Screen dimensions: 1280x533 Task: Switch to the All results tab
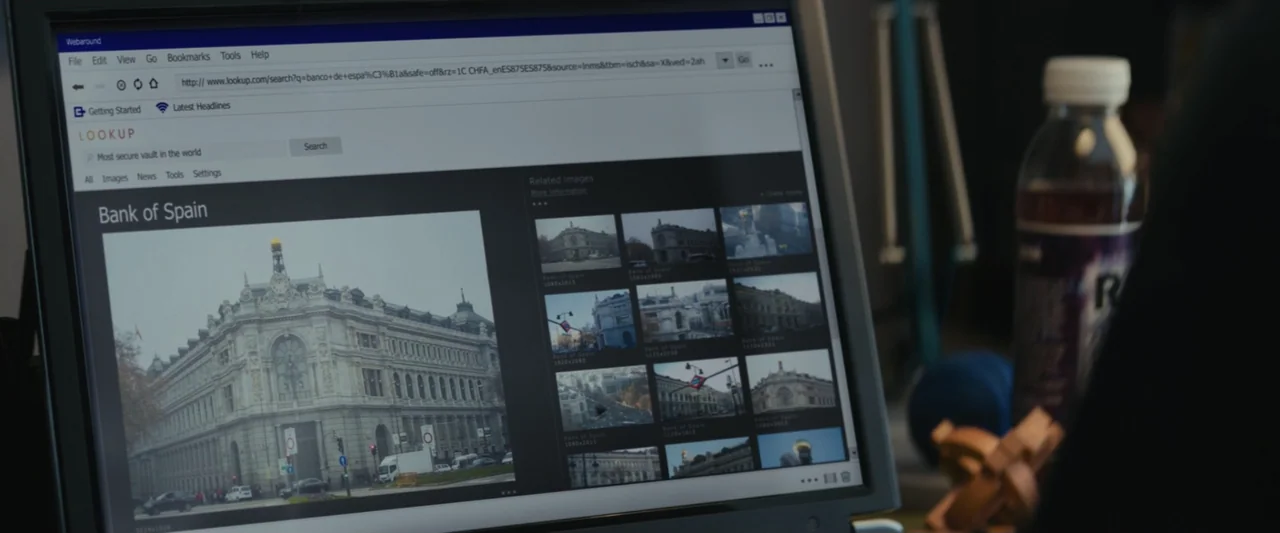[x=88, y=180]
